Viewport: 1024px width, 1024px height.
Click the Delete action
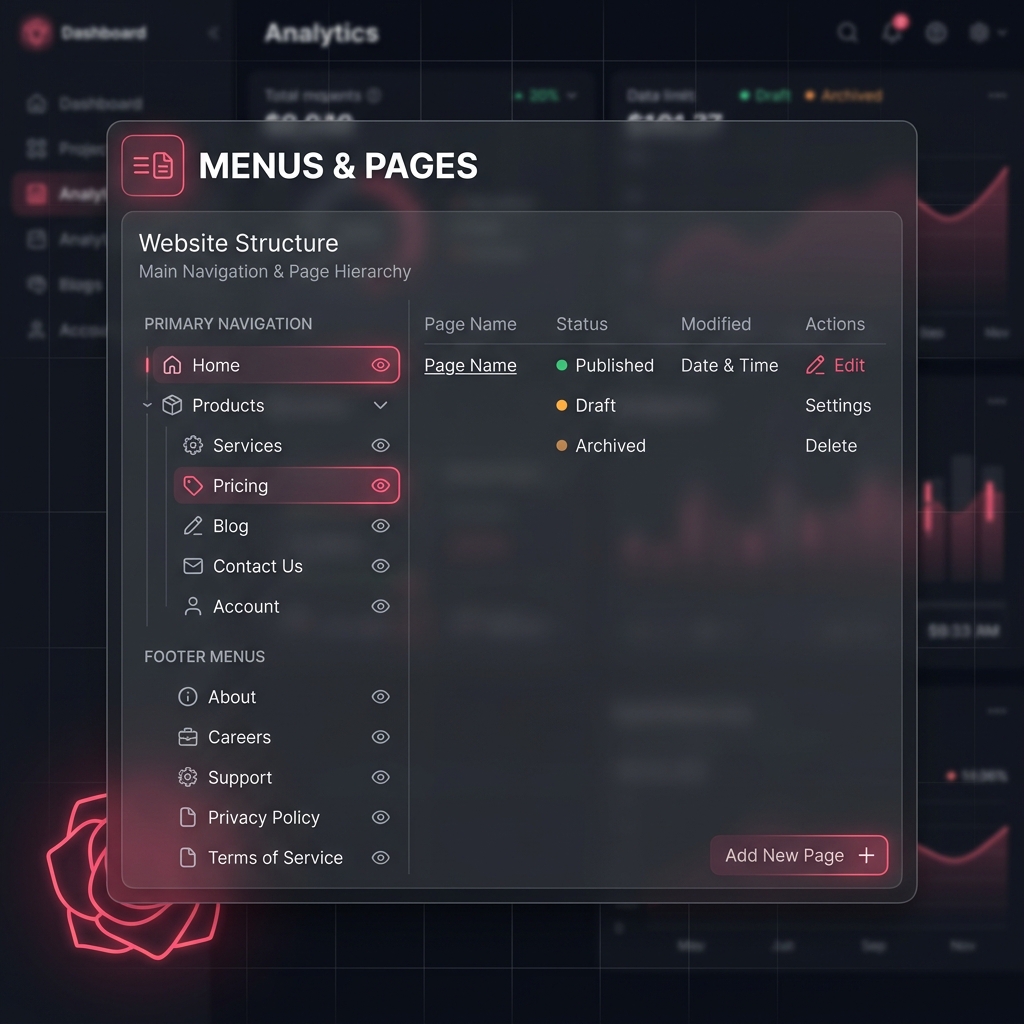831,445
